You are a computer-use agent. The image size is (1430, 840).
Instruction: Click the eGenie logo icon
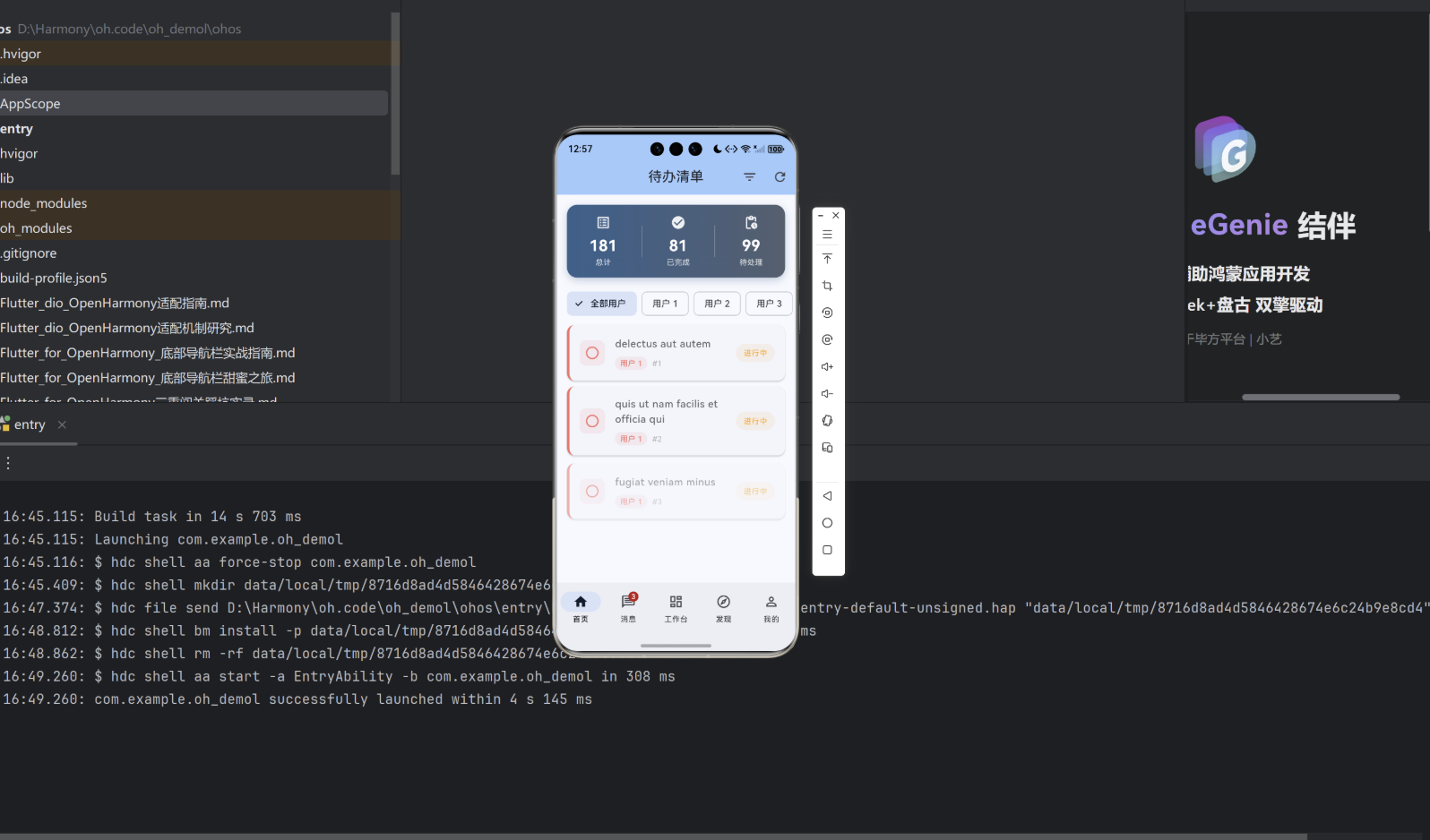(1225, 149)
